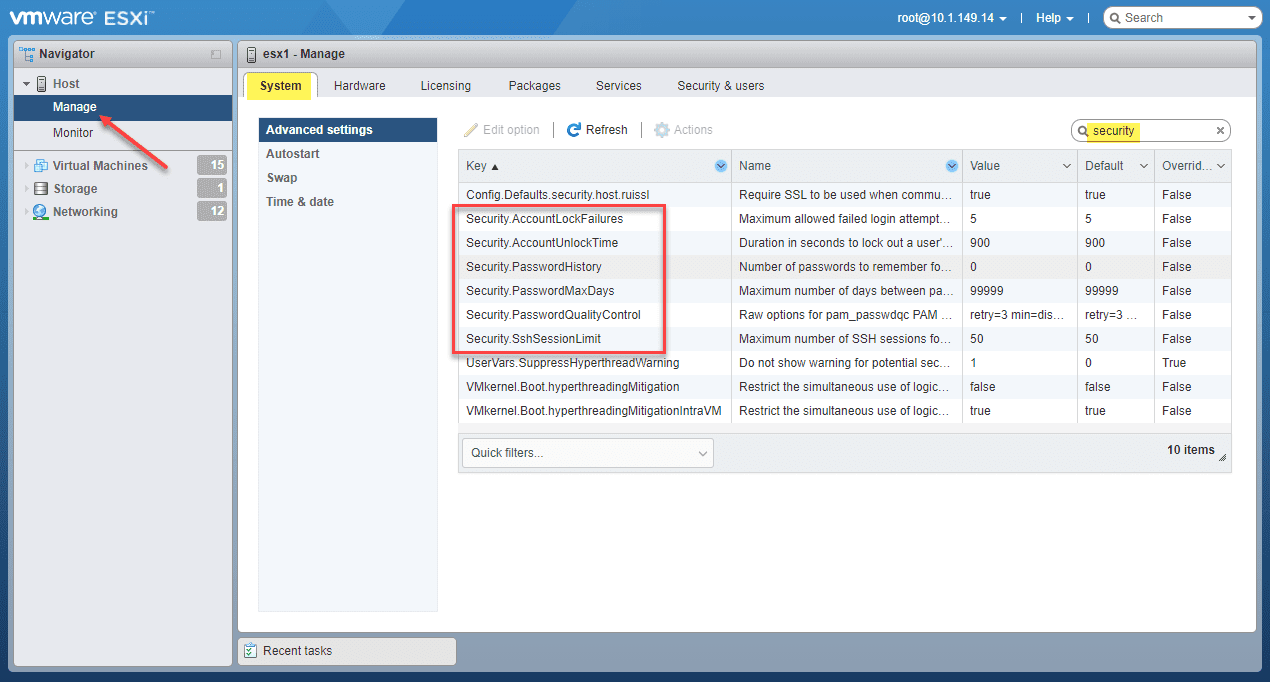Switch to the Hardware tab
Image resolution: width=1270 pixels, height=682 pixels.
360,86
